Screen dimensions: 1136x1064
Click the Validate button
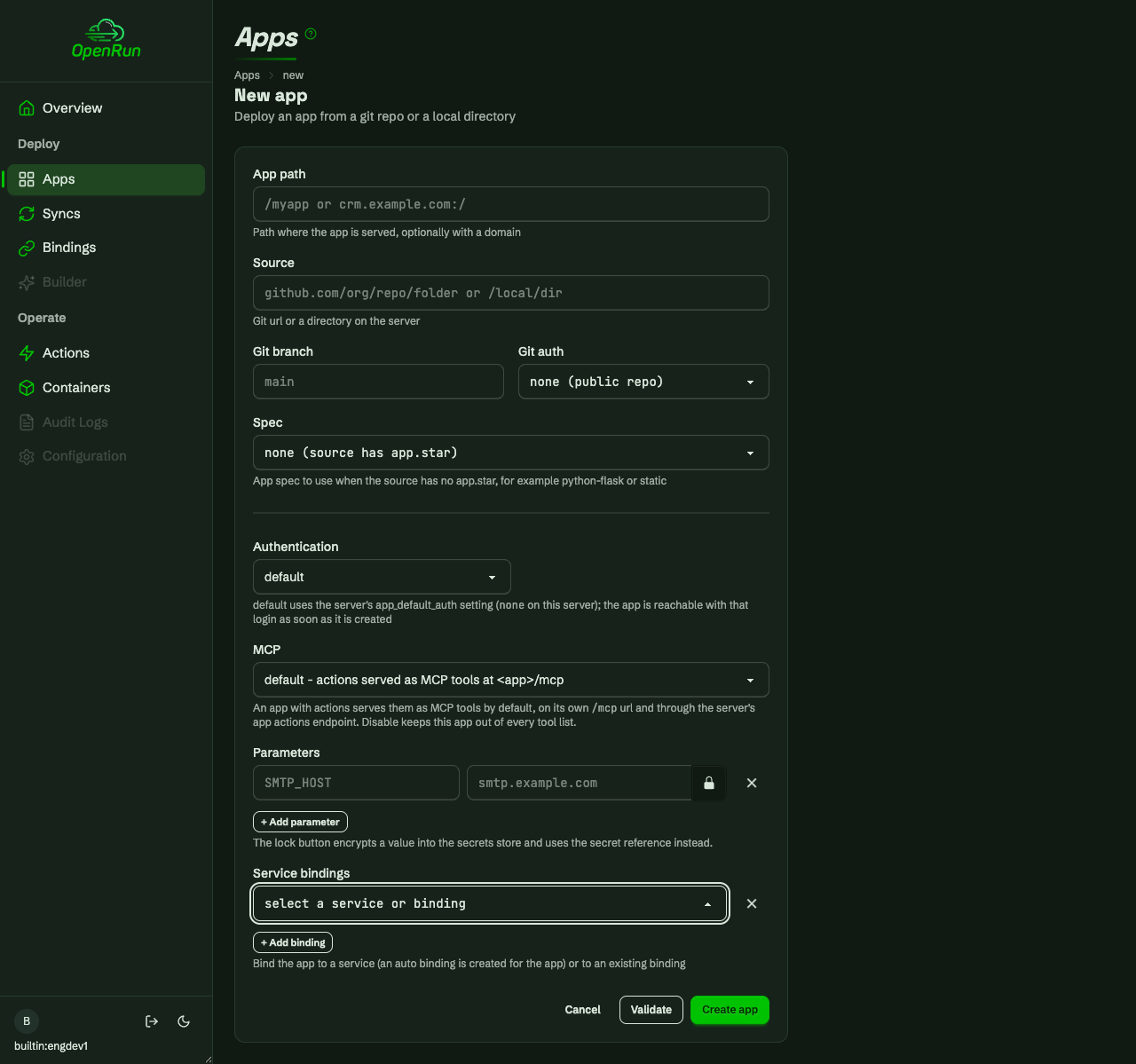point(651,1010)
